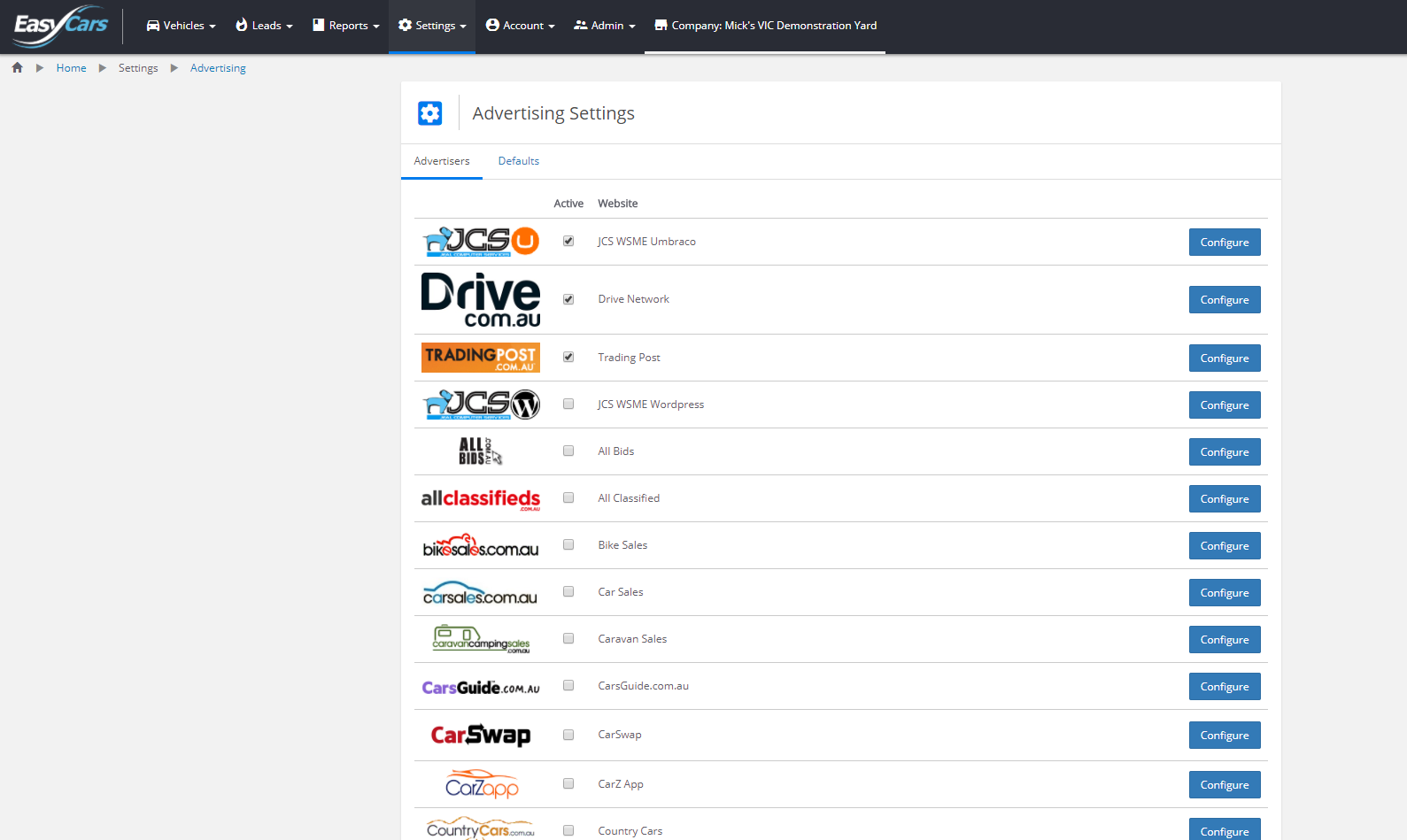Click the CarsGuide.com.au logo

point(481,688)
